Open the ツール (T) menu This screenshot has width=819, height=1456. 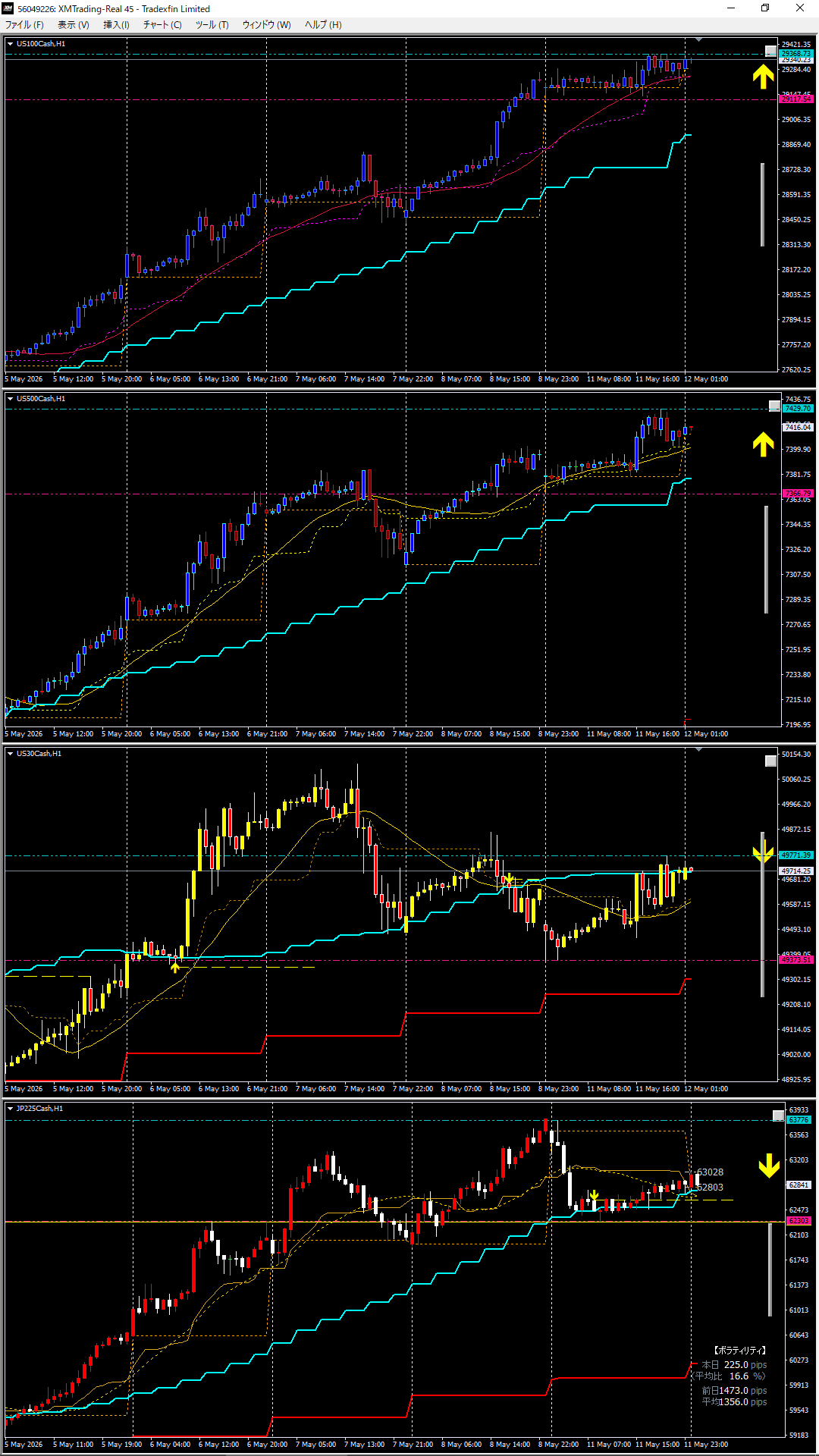[x=212, y=25]
